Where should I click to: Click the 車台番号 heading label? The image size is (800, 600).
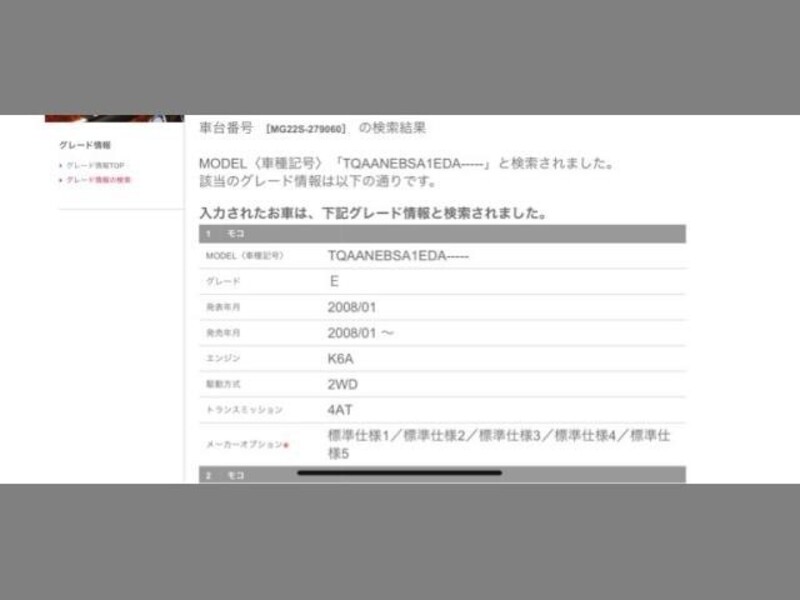coord(226,128)
